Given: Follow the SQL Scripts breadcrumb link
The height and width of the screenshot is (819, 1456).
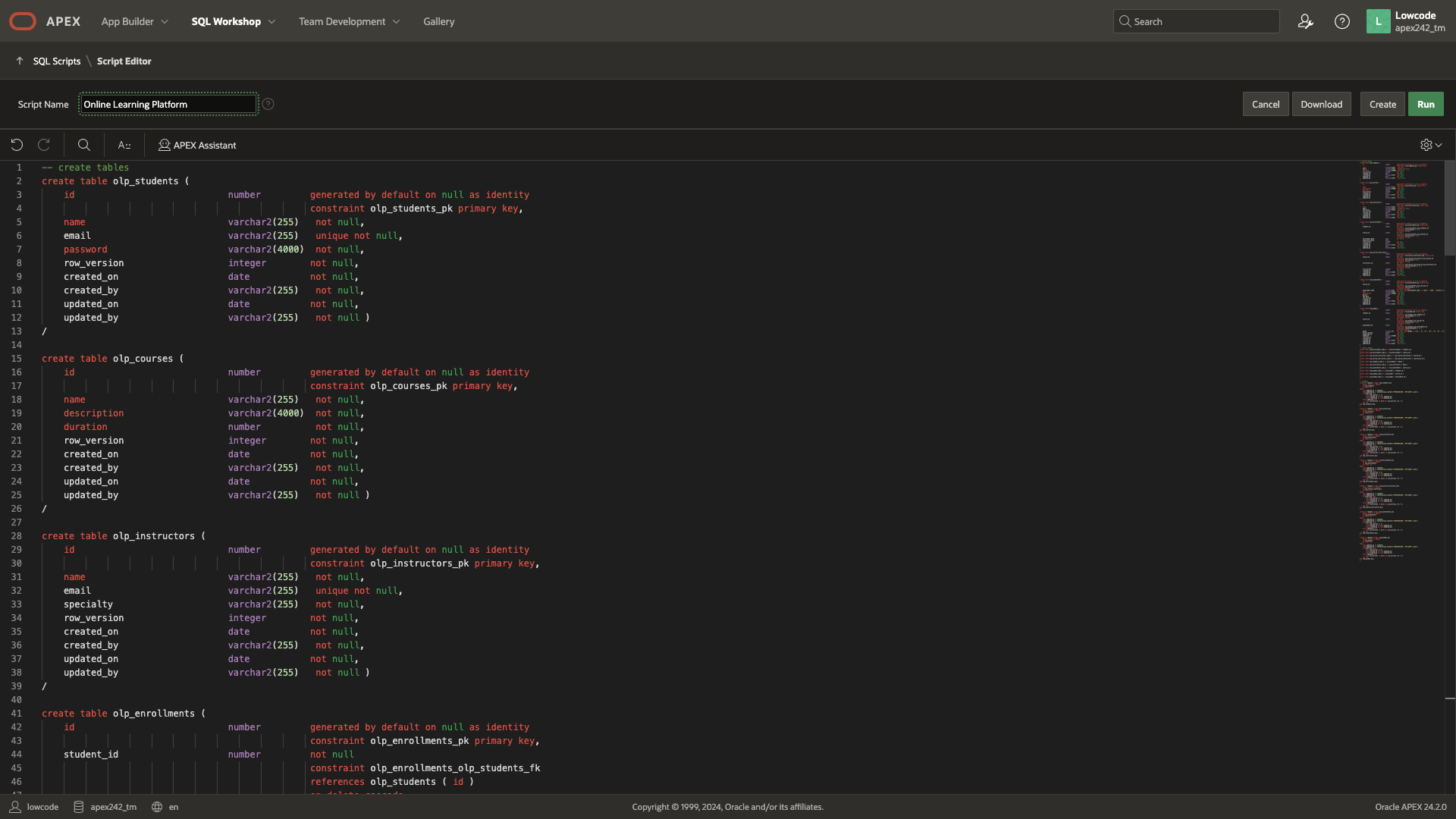Looking at the screenshot, I should point(56,61).
